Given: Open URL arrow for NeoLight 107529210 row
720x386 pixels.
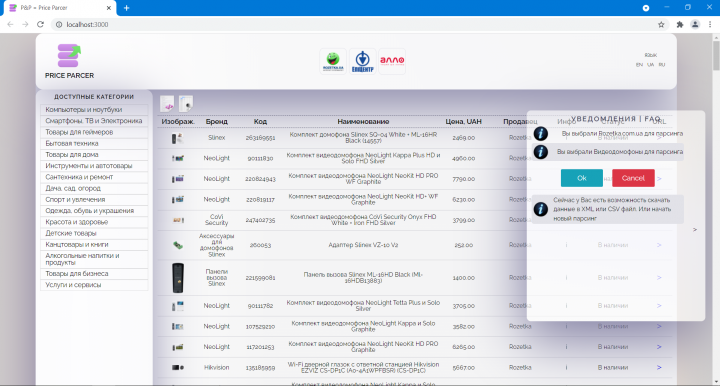Looking at the screenshot, I should pos(659,326).
